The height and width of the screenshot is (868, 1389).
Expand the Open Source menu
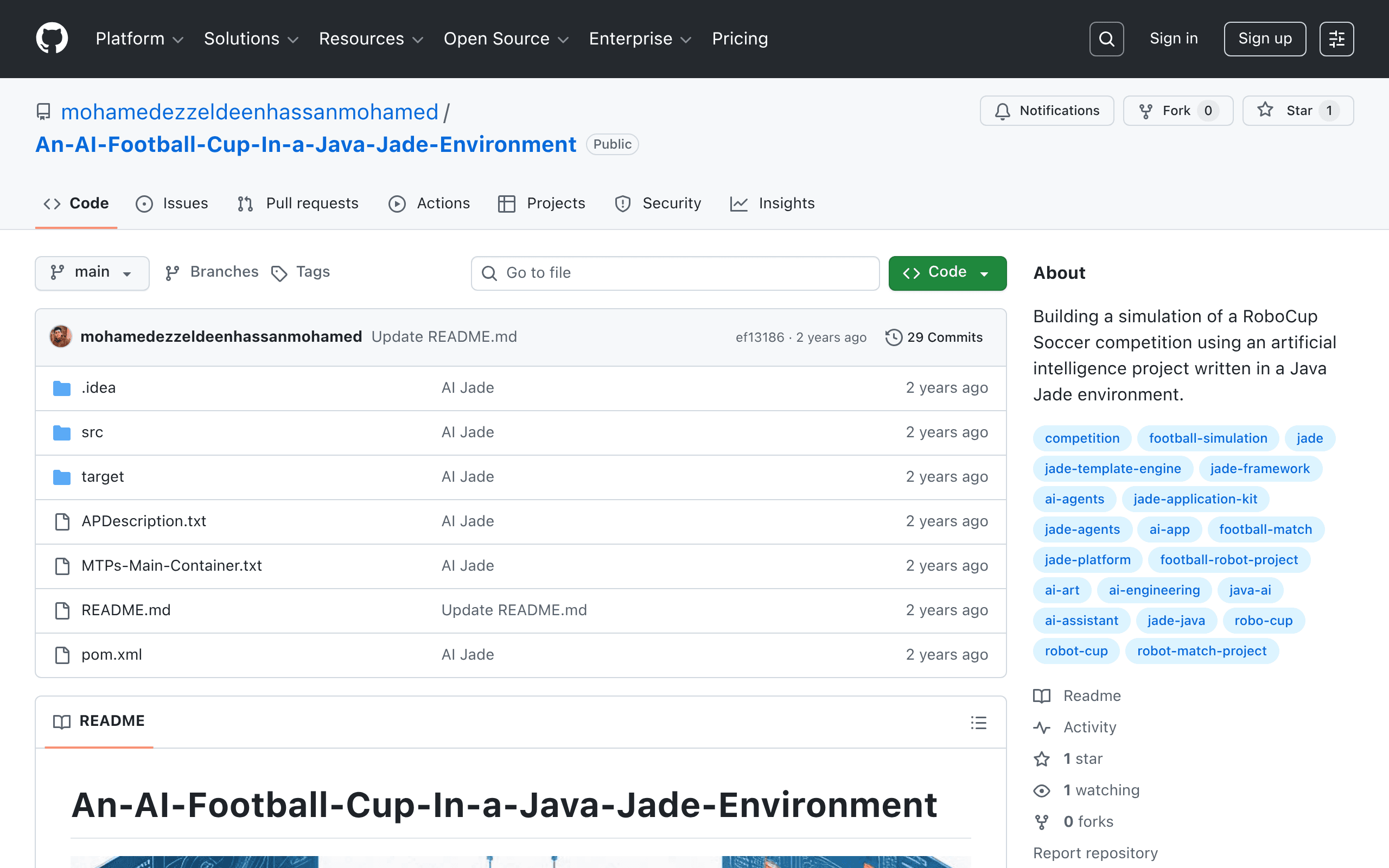click(x=506, y=39)
